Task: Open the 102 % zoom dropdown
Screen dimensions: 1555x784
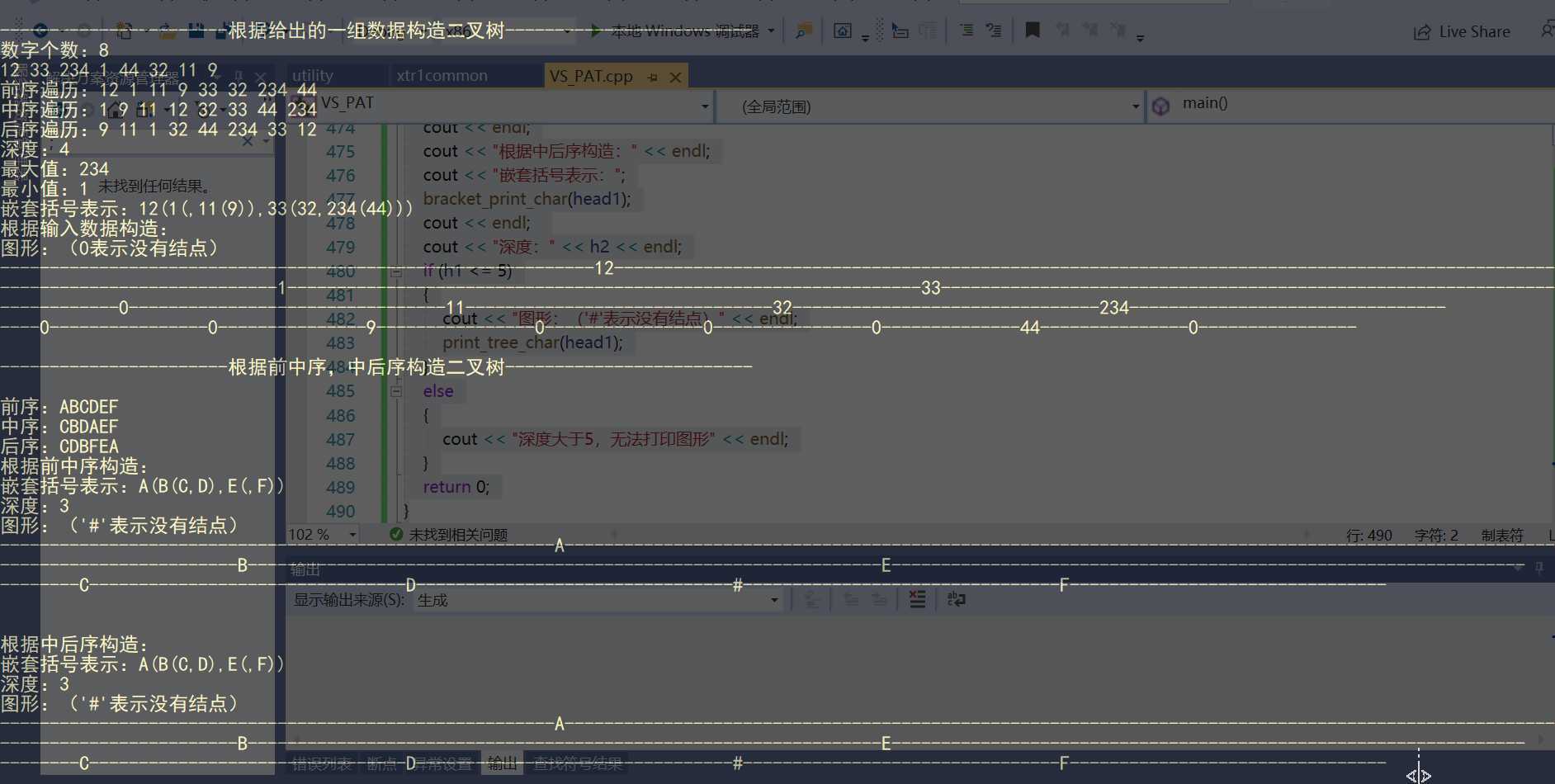Action: (x=352, y=535)
